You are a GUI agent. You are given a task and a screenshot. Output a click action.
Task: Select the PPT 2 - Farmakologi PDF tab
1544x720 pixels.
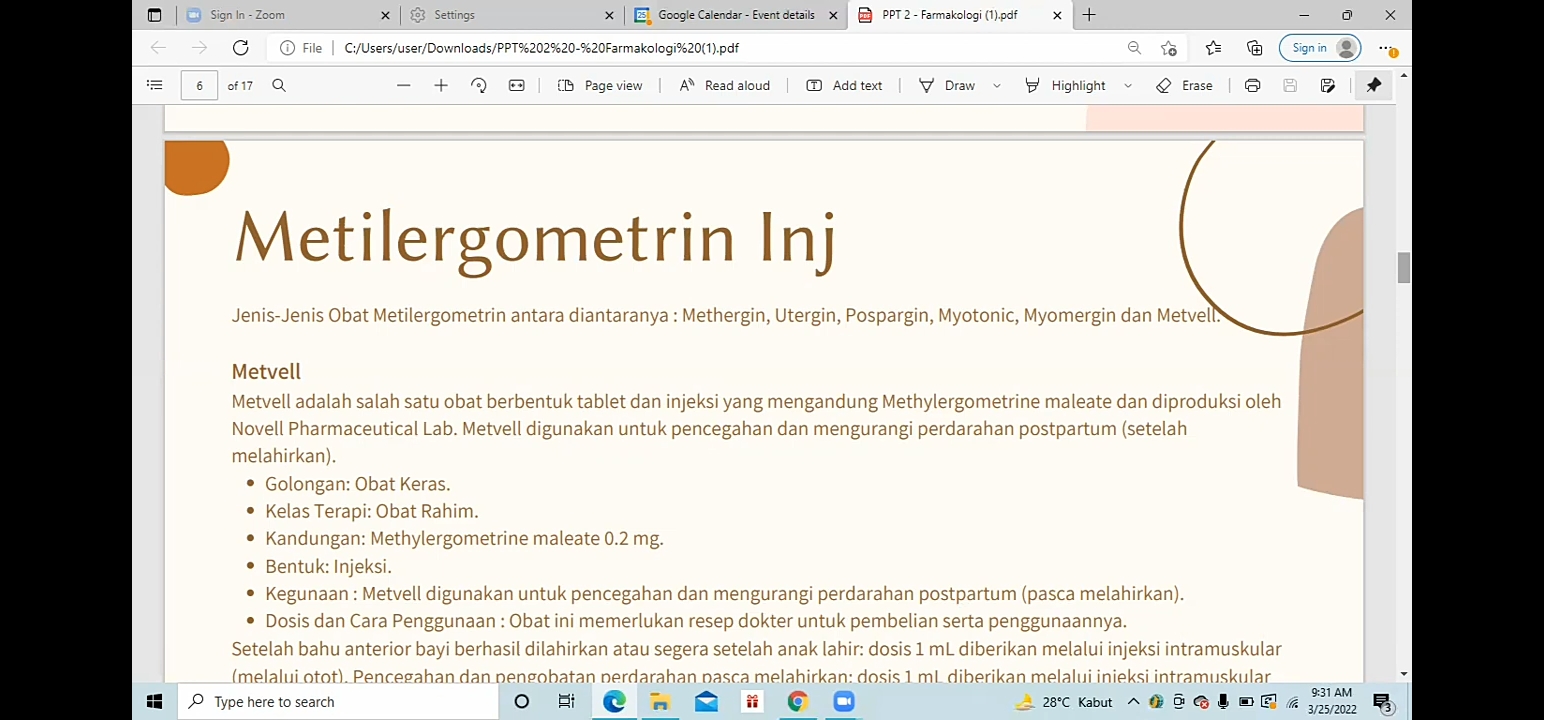tap(958, 15)
